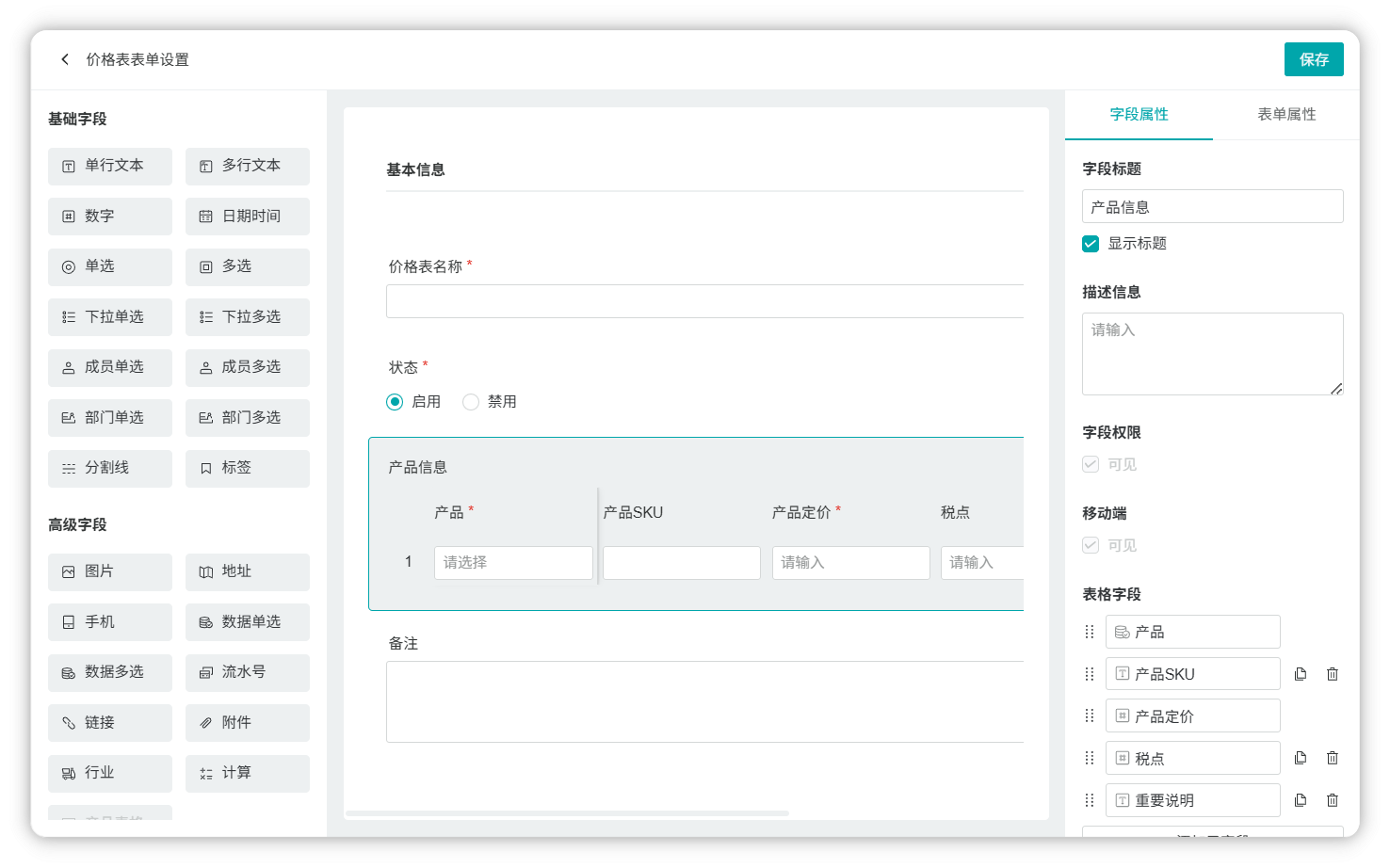This screenshot has height=868, width=1390.
Task: Click the horizontal scrollbar under the form
Action: point(567,813)
